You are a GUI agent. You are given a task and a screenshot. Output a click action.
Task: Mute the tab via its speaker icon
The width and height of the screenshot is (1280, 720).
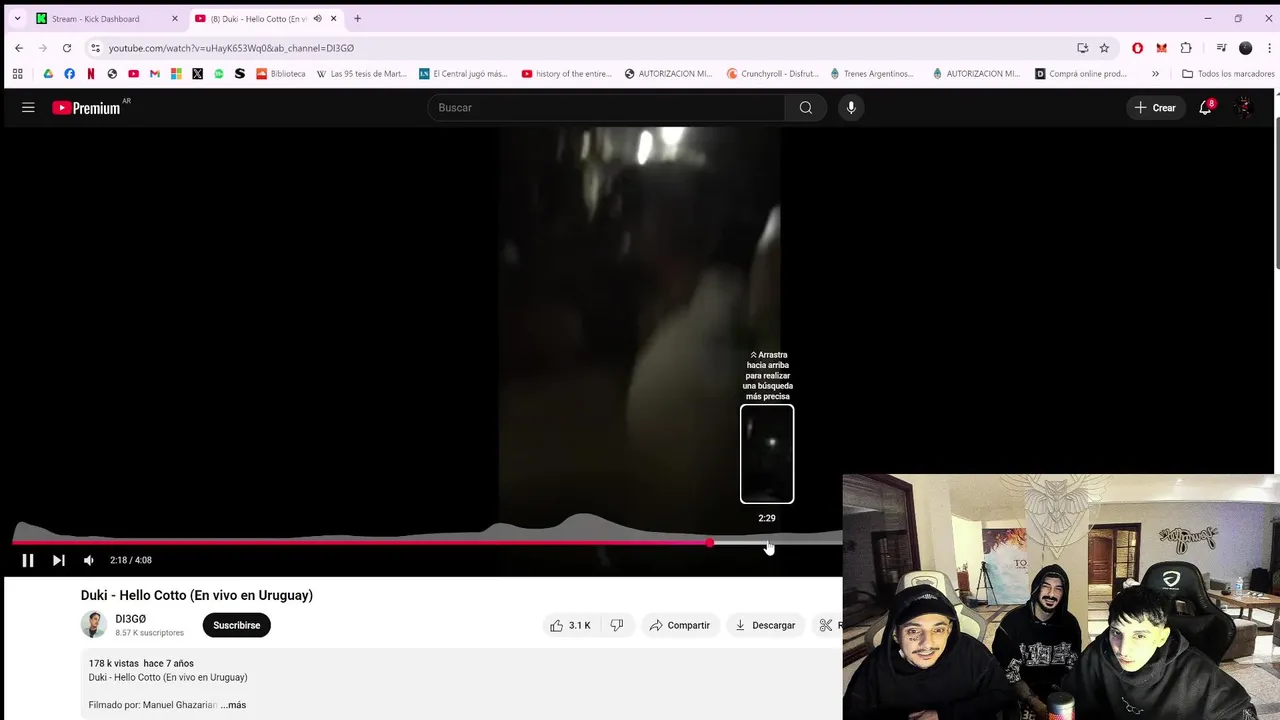[x=317, y=18]
